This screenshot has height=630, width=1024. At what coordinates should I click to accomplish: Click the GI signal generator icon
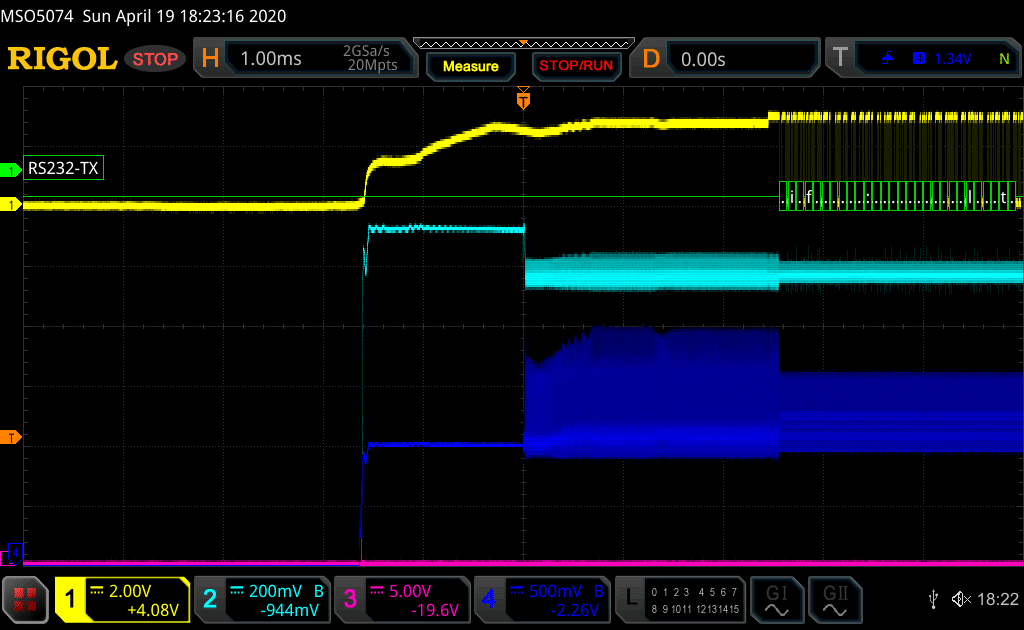tap(776, 599)
